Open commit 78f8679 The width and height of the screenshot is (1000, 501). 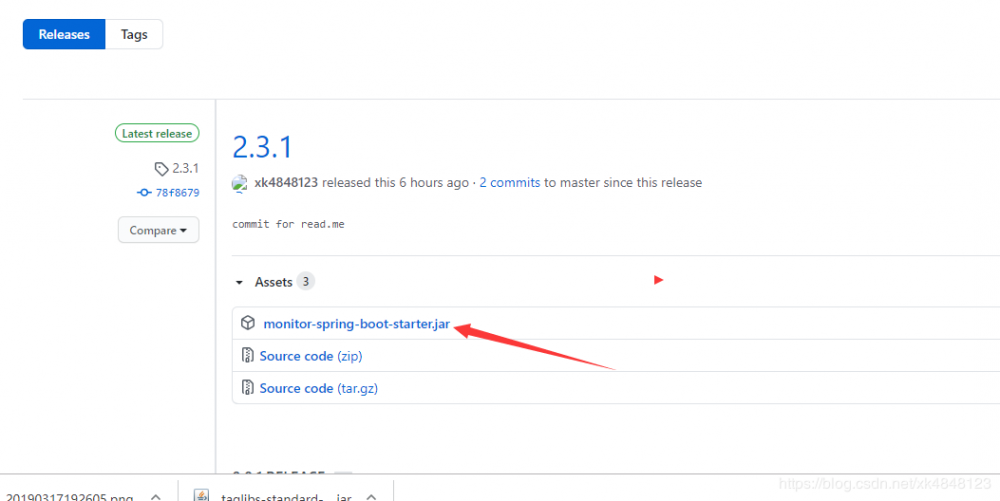177,192
